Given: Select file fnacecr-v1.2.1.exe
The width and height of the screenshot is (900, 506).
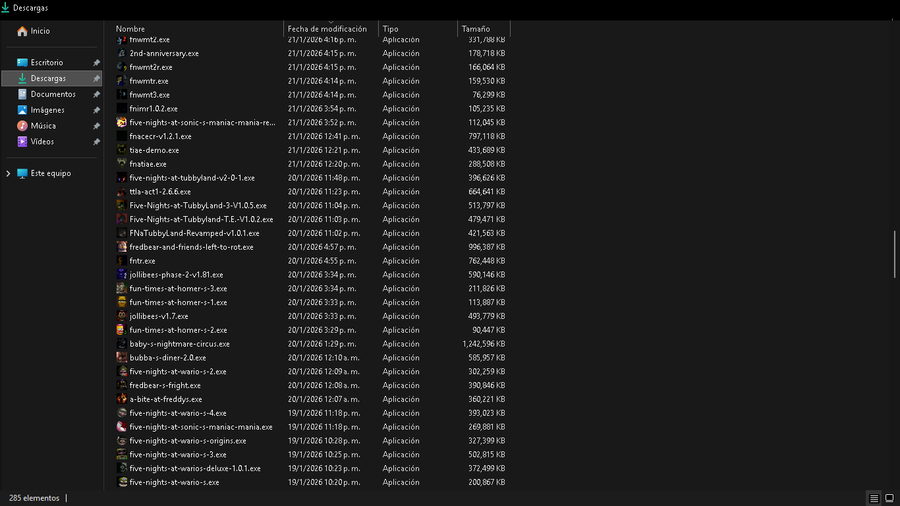Looking at the screenshot, I should click(160, 136).
